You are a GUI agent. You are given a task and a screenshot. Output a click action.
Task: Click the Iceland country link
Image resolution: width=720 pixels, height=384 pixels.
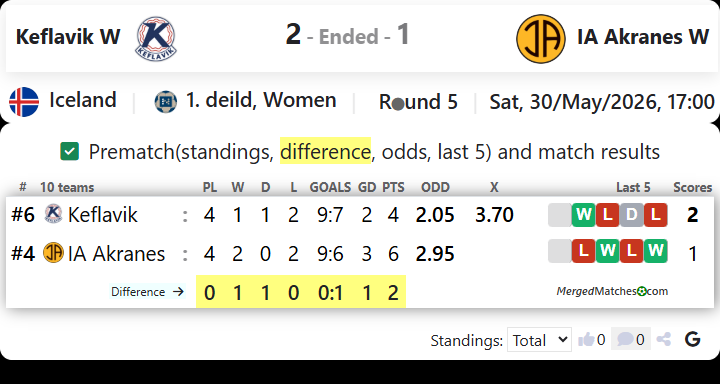83,100
